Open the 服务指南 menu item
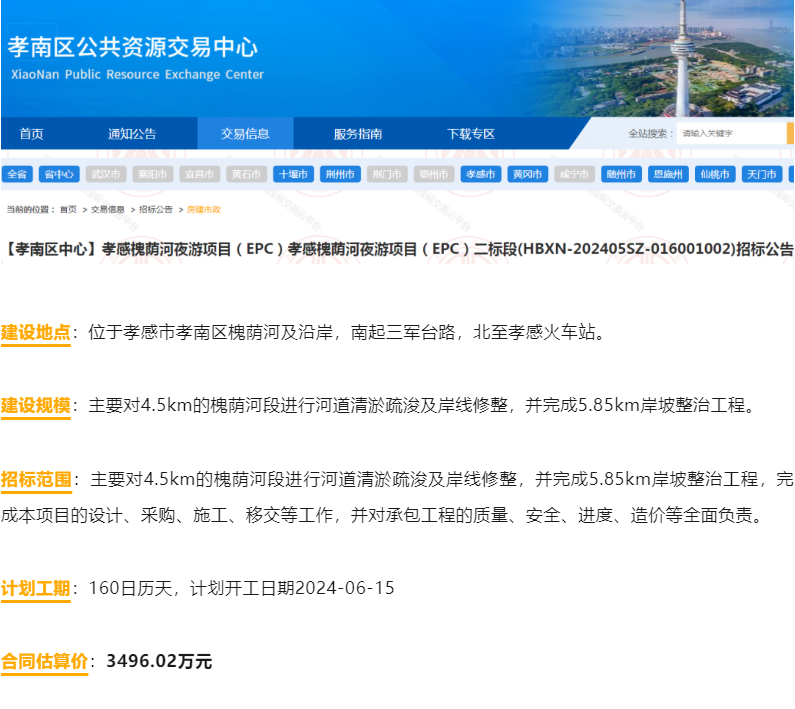Image resolution: width=795 pixels, height=709 pixels. tap(358, 134)
